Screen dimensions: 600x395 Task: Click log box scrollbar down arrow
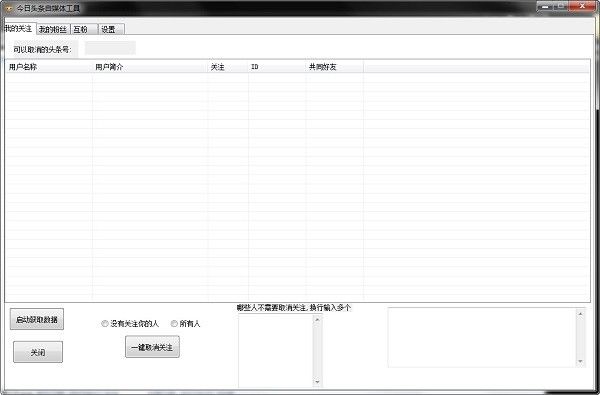coord(580,361)
